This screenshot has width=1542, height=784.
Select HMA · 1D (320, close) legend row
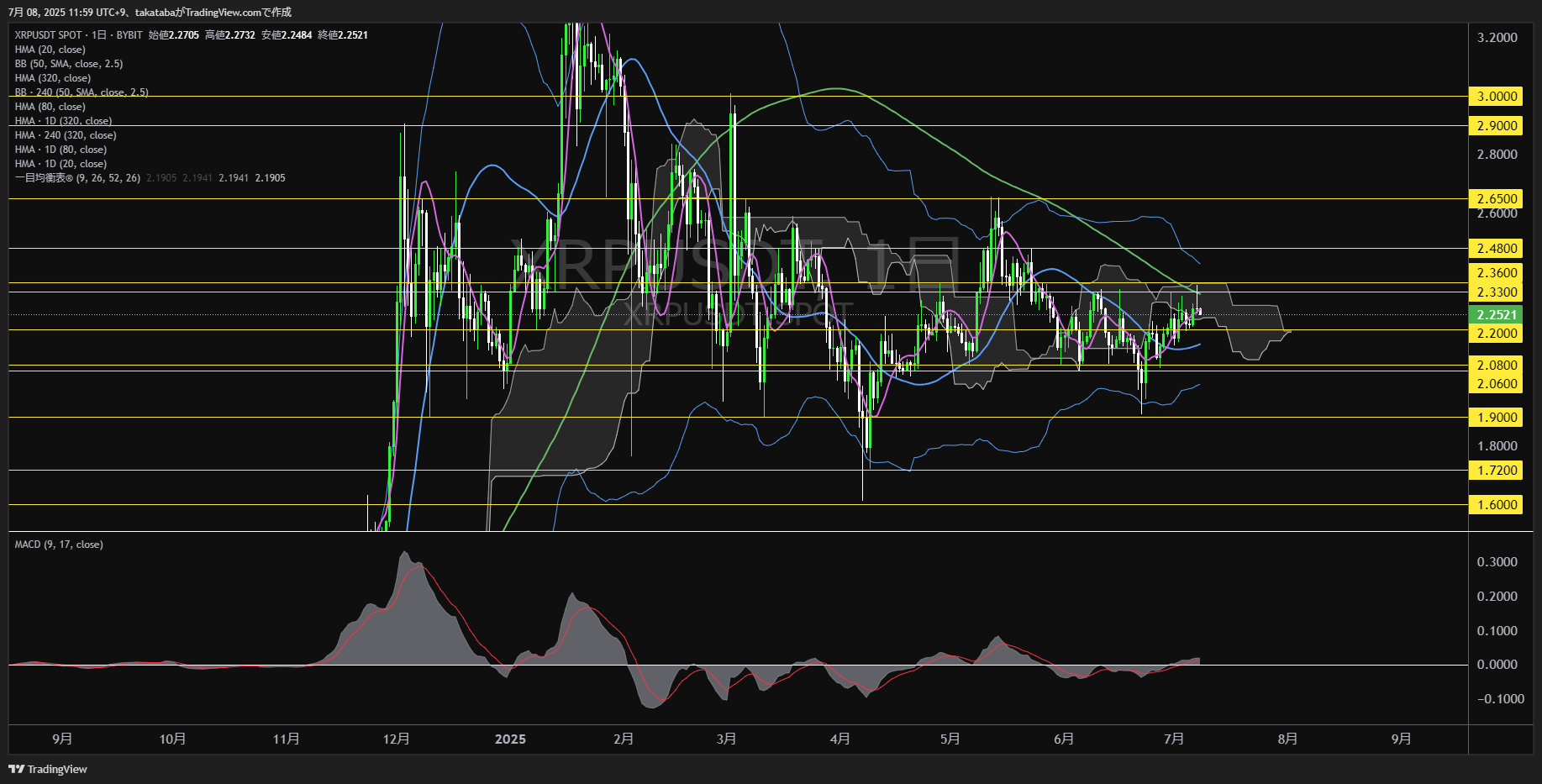63,121
